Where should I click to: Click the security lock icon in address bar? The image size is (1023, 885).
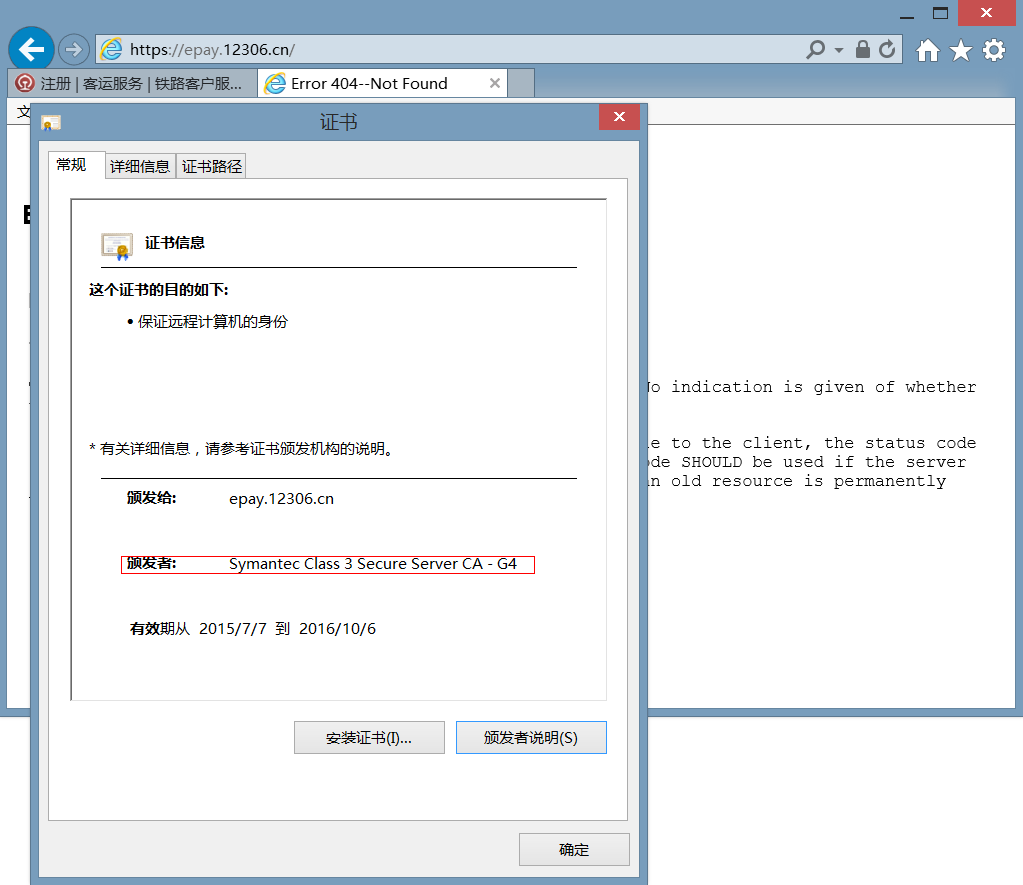pos(863,49)
